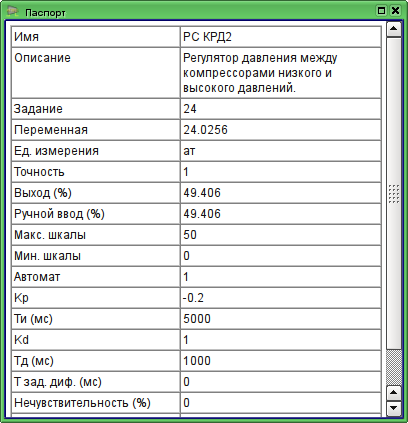Click the scrollbar thumb grip
Image resolution: width=408 pixels, height=423 pixels.
(394, 194)
